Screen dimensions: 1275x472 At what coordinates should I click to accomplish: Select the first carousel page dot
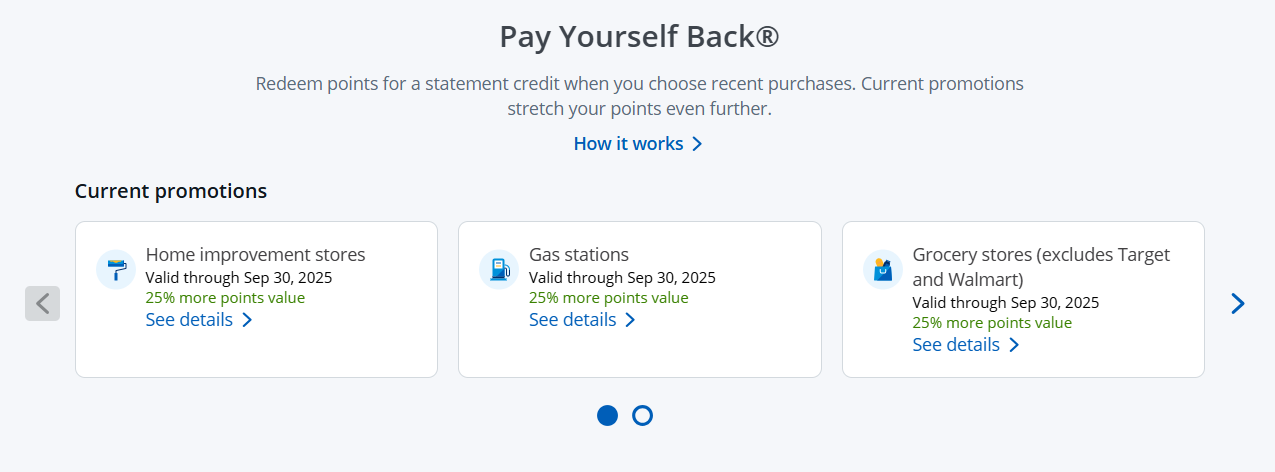(607, 415)
